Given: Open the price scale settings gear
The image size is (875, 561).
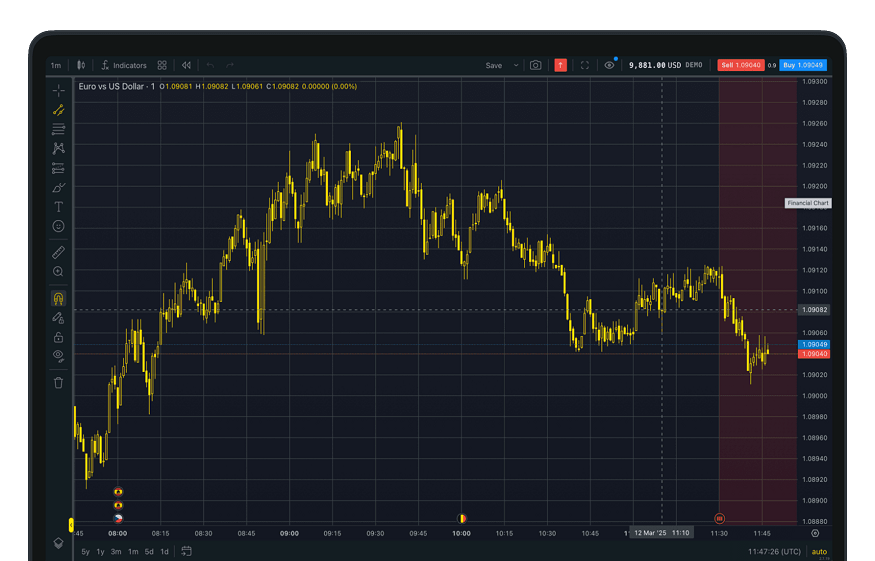Looking at the screenshot, I should pyautogui.click(x=815, y=533).
